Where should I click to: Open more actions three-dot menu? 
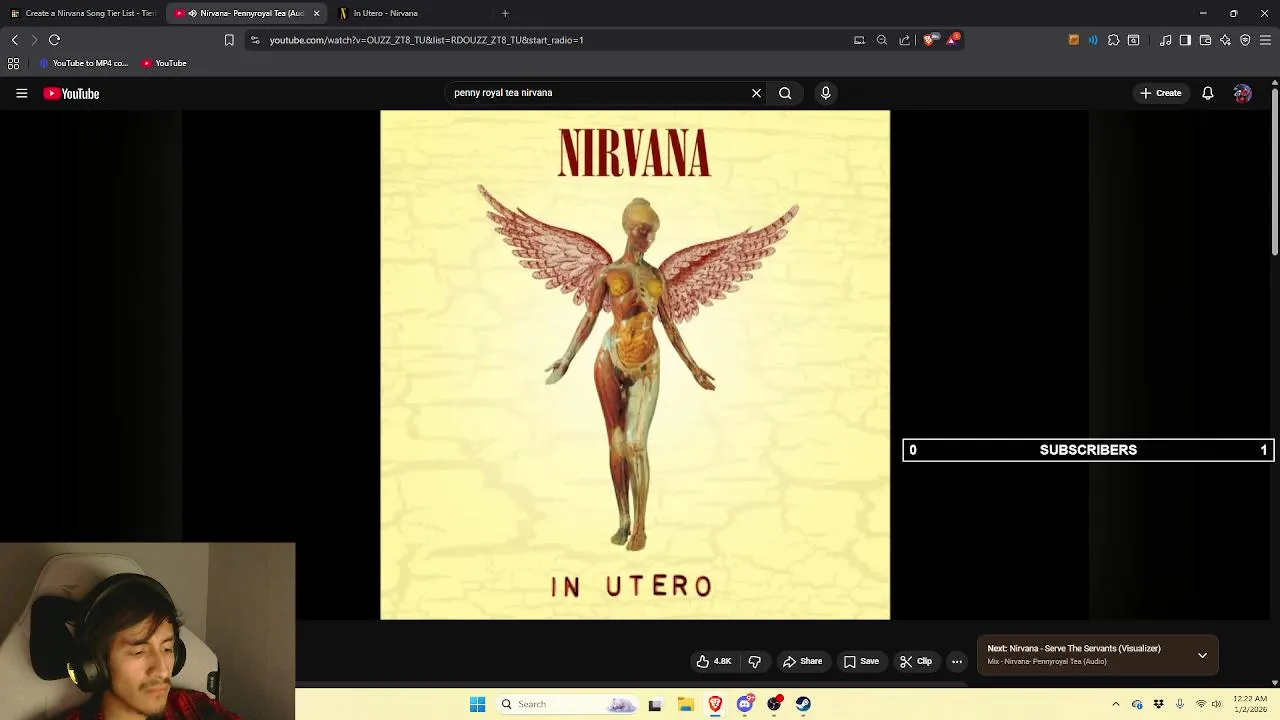957,661
